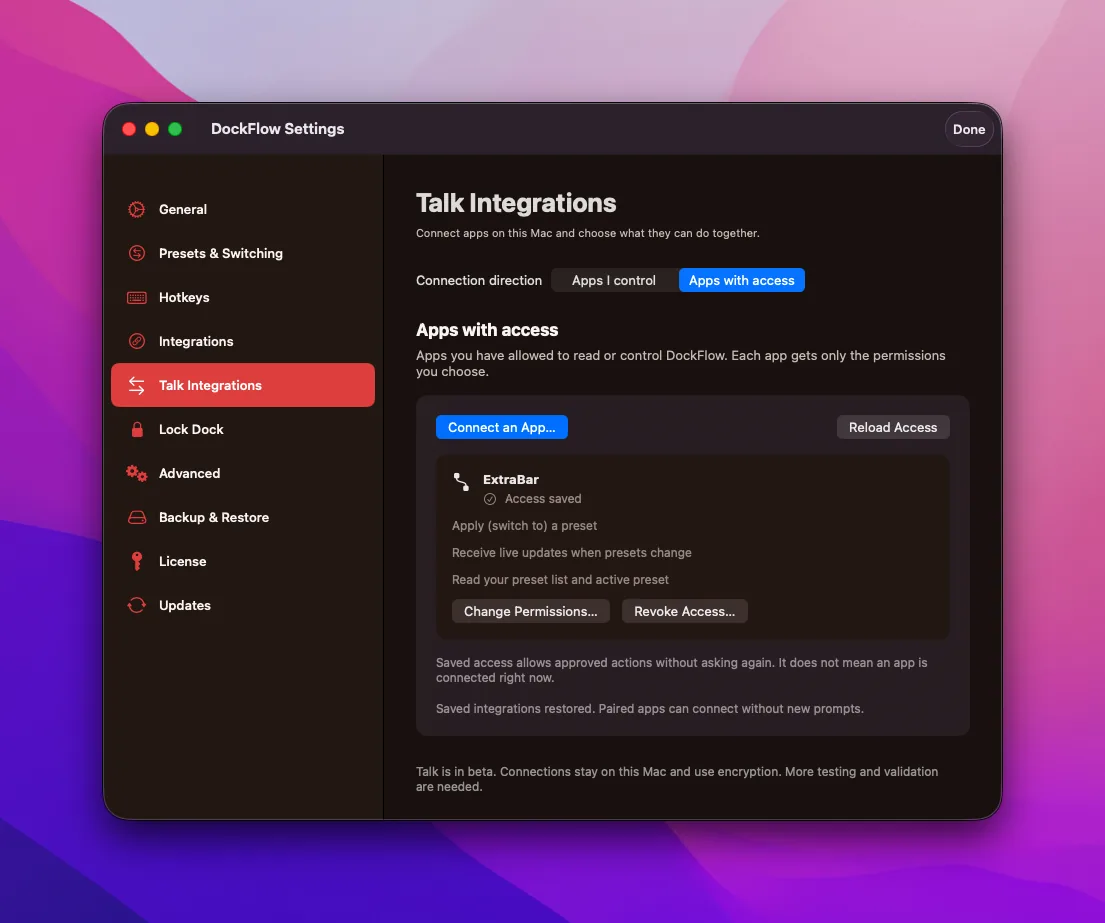This screenshot has height=923, width=1105.
Task: Click the Lock Dock padlock icon
Action: tap(137, 429)
